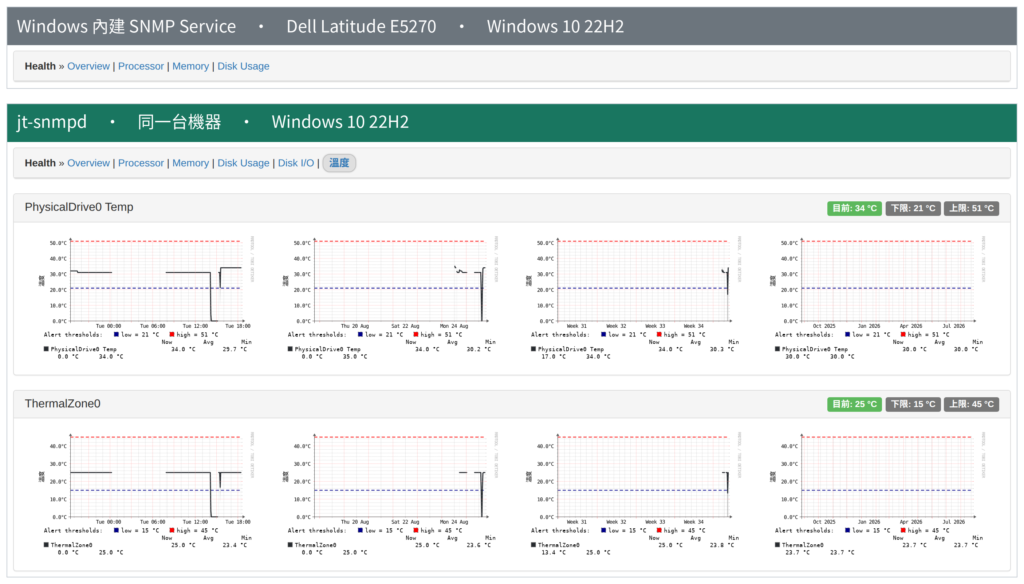
Task: Click the PhysicalDrive0 Temp heading
Action: (x=79, y=207)
